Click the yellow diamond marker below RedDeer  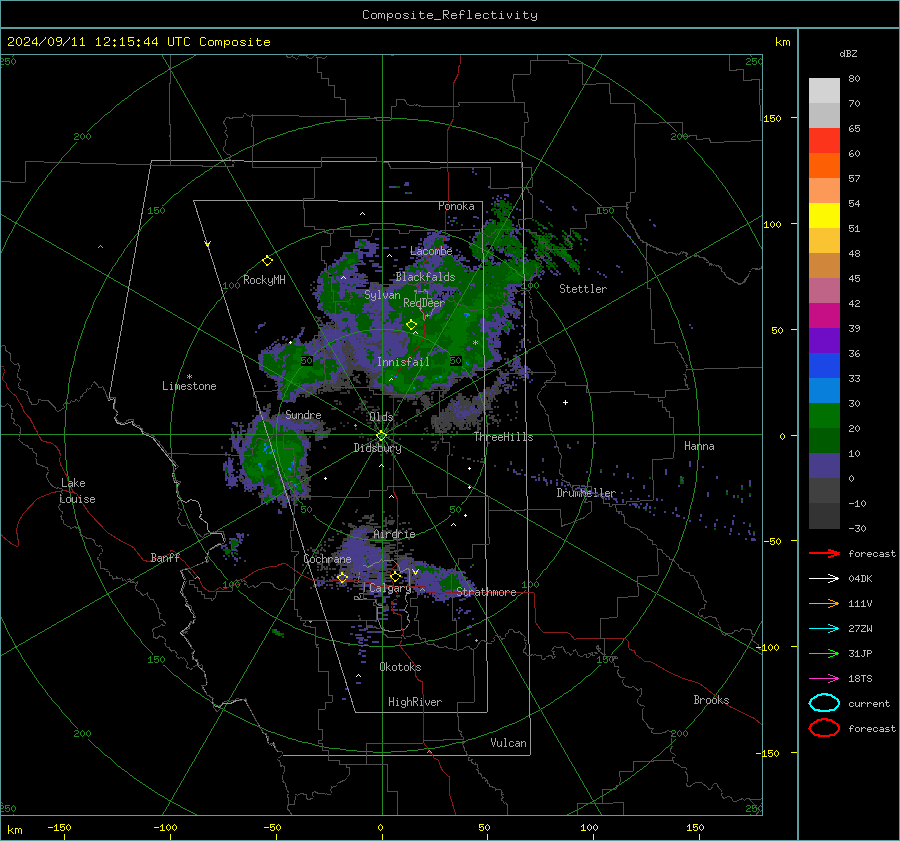[411, 325]
